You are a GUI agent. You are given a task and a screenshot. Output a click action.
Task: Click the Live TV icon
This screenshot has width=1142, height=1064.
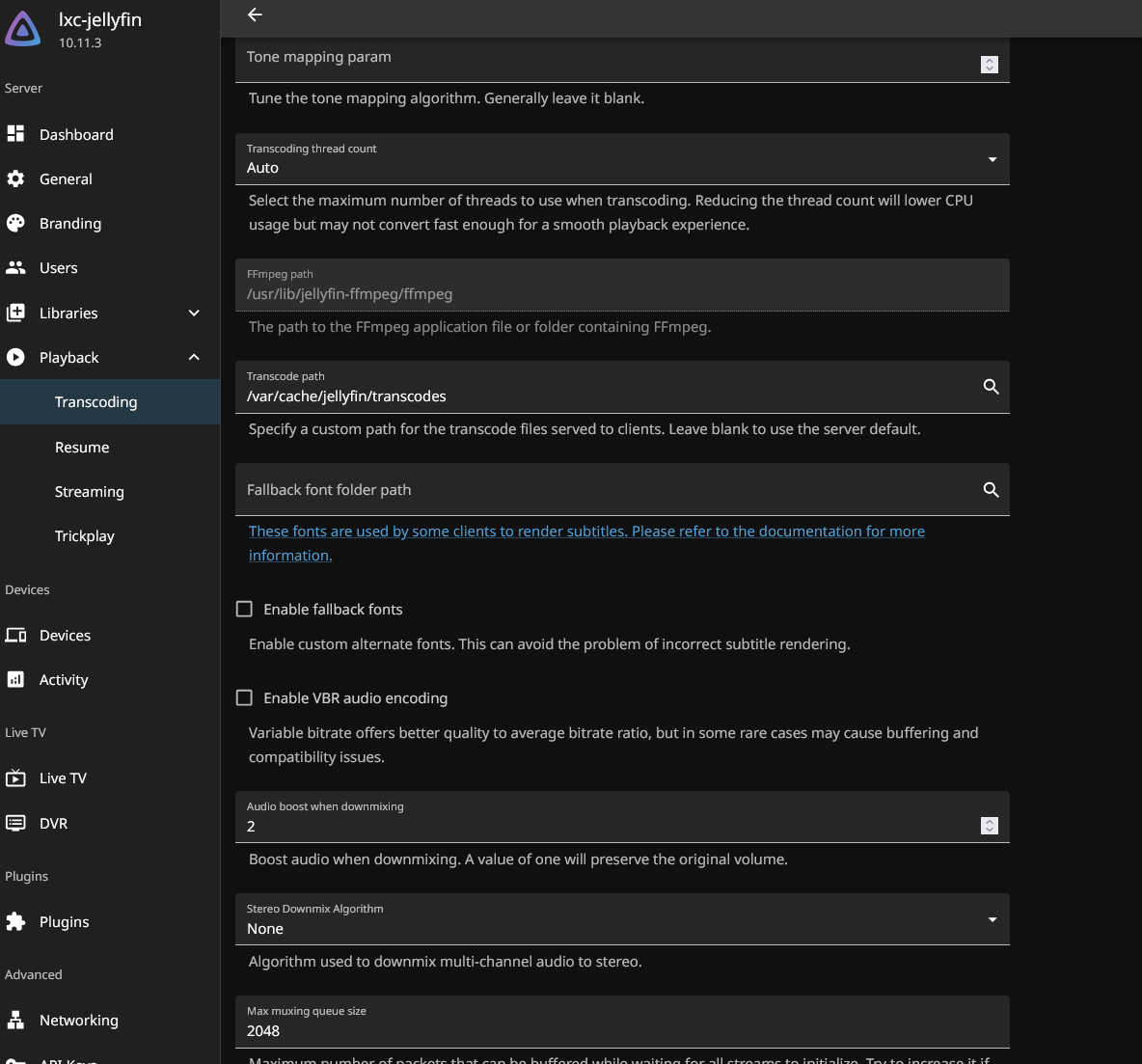coord(15,778)
